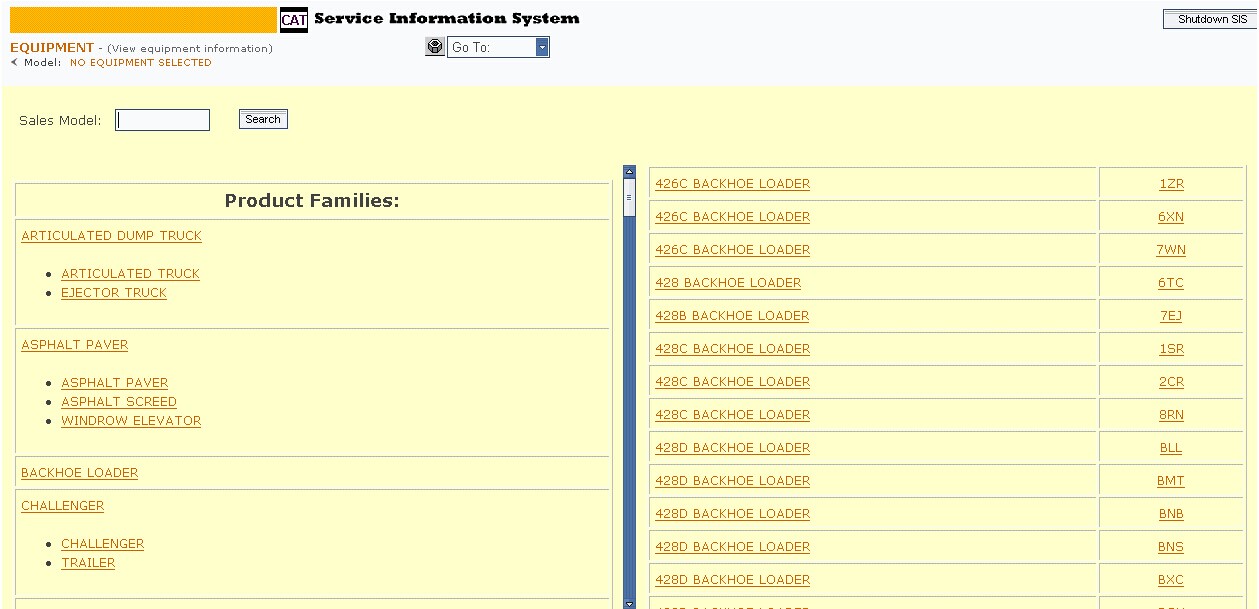
Task: Open the 428 BACKHOE LOADER link
Action: (728, 283)
